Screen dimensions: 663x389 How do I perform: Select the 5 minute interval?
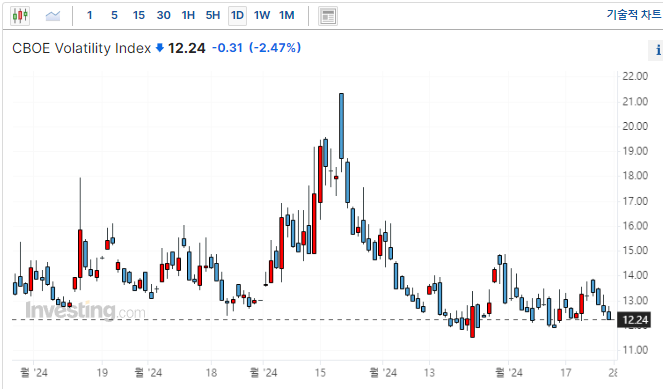[114, 16]
